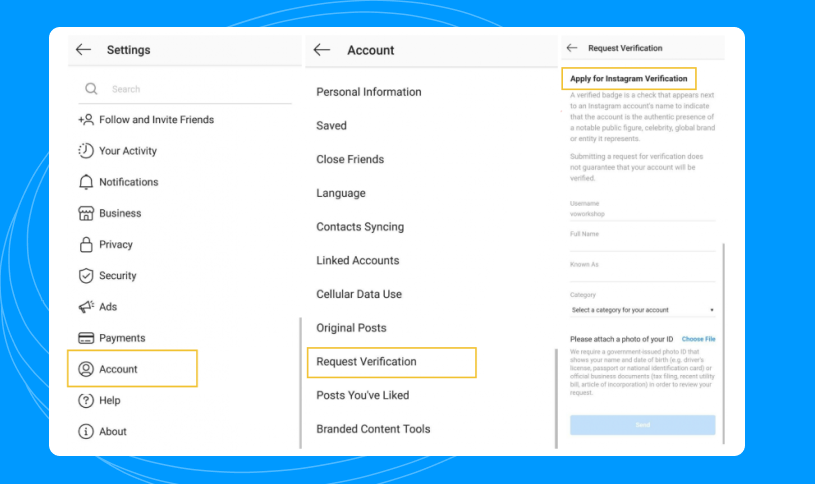
Task: Click 'Please attach a photo of your ID' text
Action: click(x=621, y=339)
